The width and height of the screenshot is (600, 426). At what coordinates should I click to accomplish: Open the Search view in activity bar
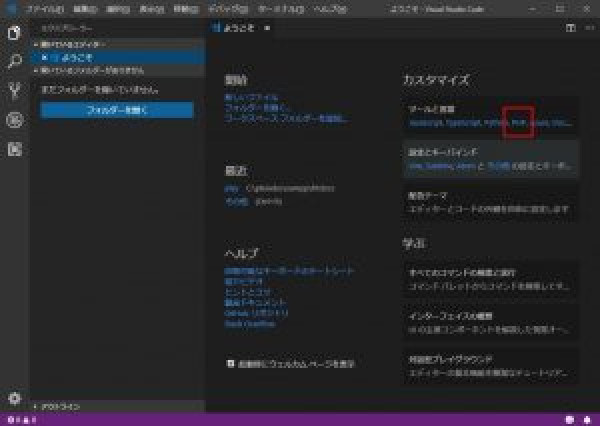[x=15, y=61]
